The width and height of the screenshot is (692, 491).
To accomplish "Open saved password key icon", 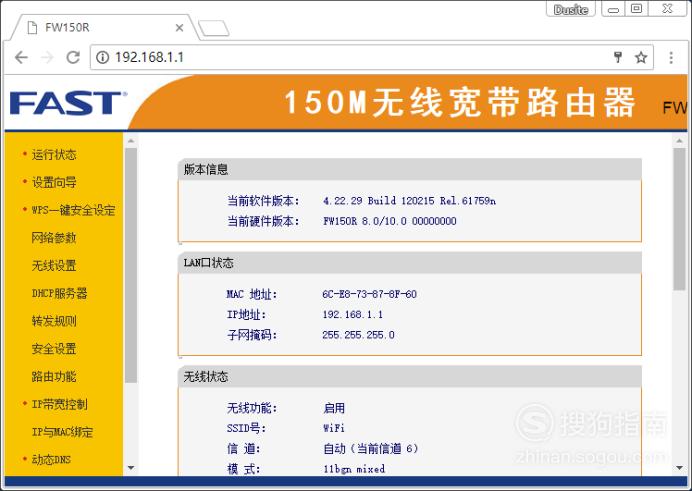I will pos(618,57).
